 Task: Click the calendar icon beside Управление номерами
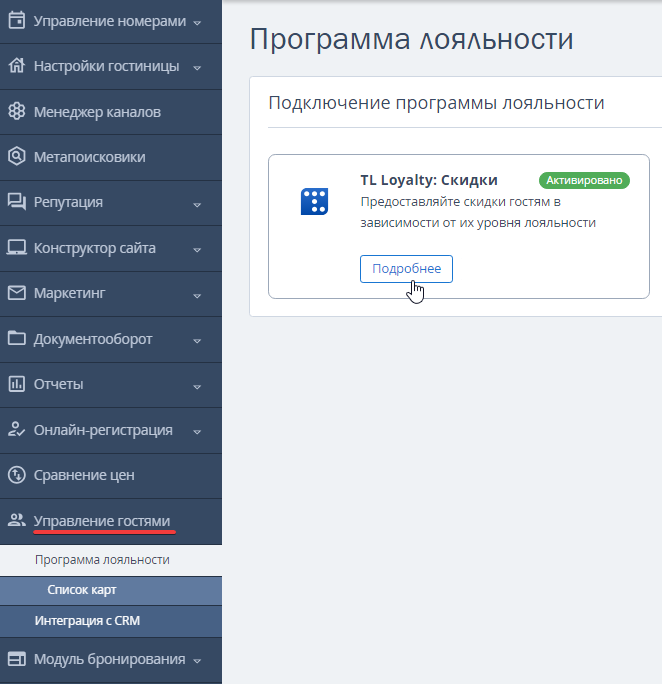[17, 20]
